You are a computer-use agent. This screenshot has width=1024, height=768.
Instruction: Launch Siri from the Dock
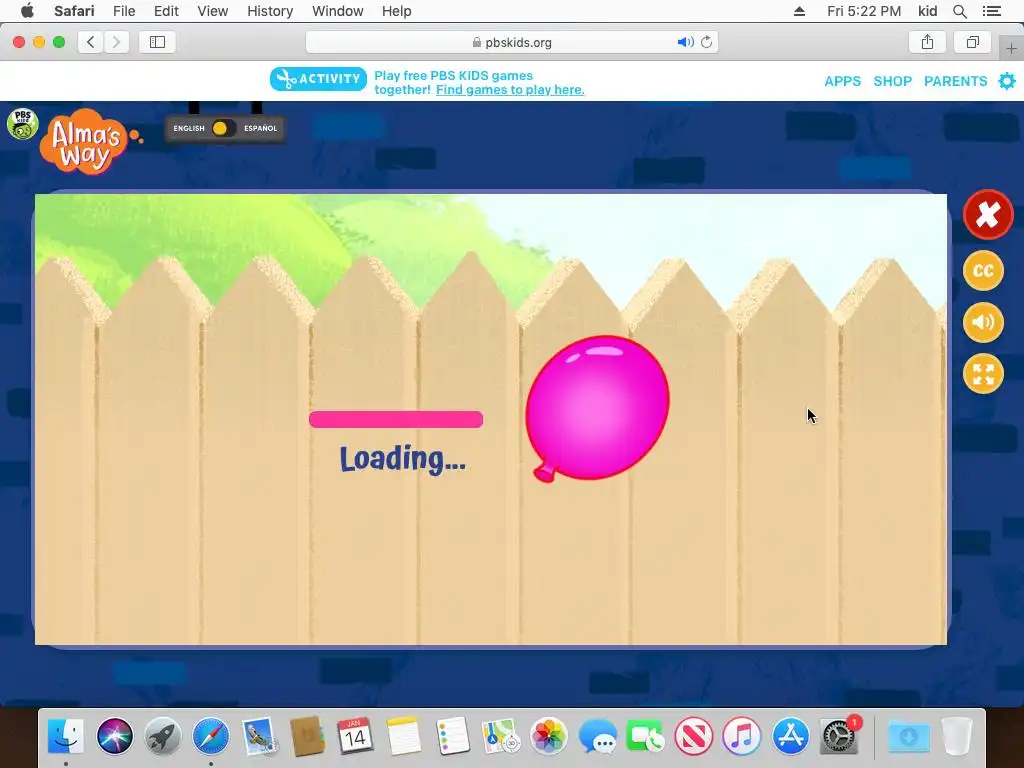(x=115, y=736)
